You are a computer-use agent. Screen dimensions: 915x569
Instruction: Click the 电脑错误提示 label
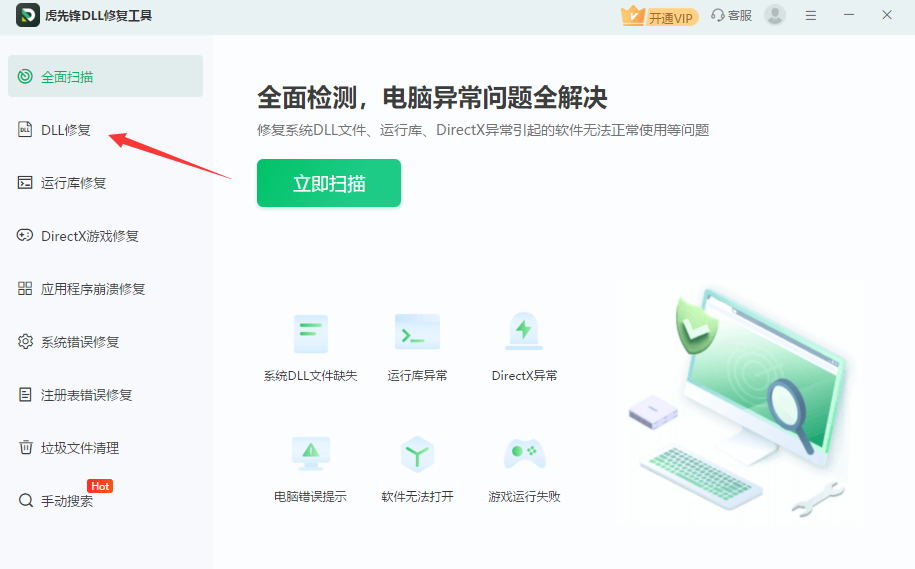310,497
